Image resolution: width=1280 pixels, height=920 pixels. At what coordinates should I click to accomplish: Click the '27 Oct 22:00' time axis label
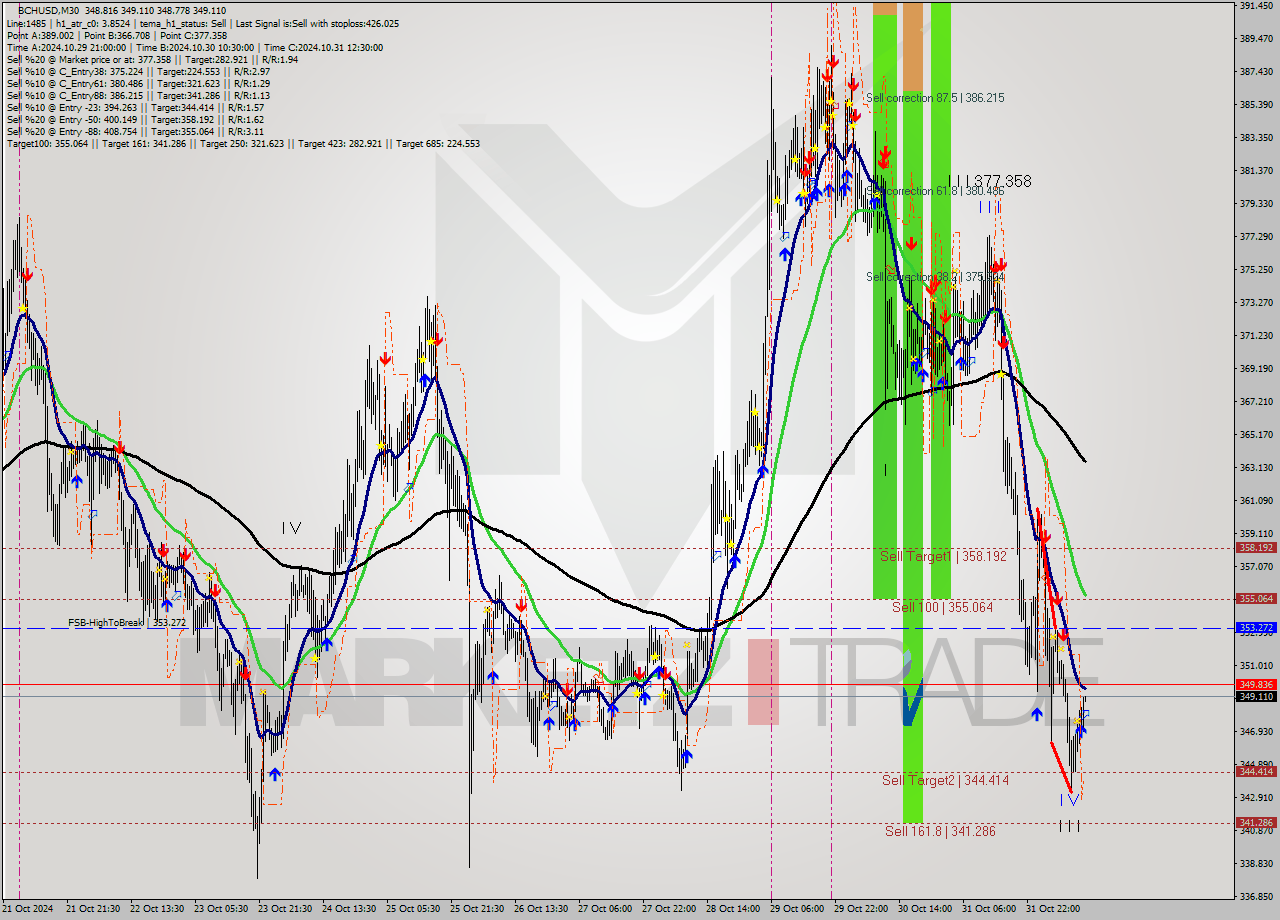point(668,909)
